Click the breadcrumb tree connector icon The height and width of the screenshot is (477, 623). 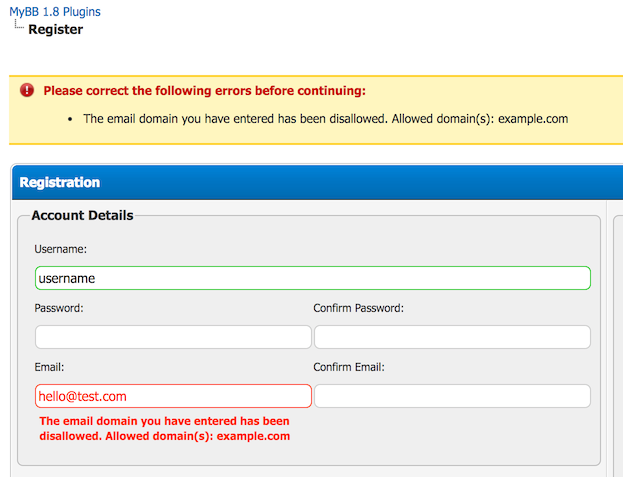[x=19, y=27]
